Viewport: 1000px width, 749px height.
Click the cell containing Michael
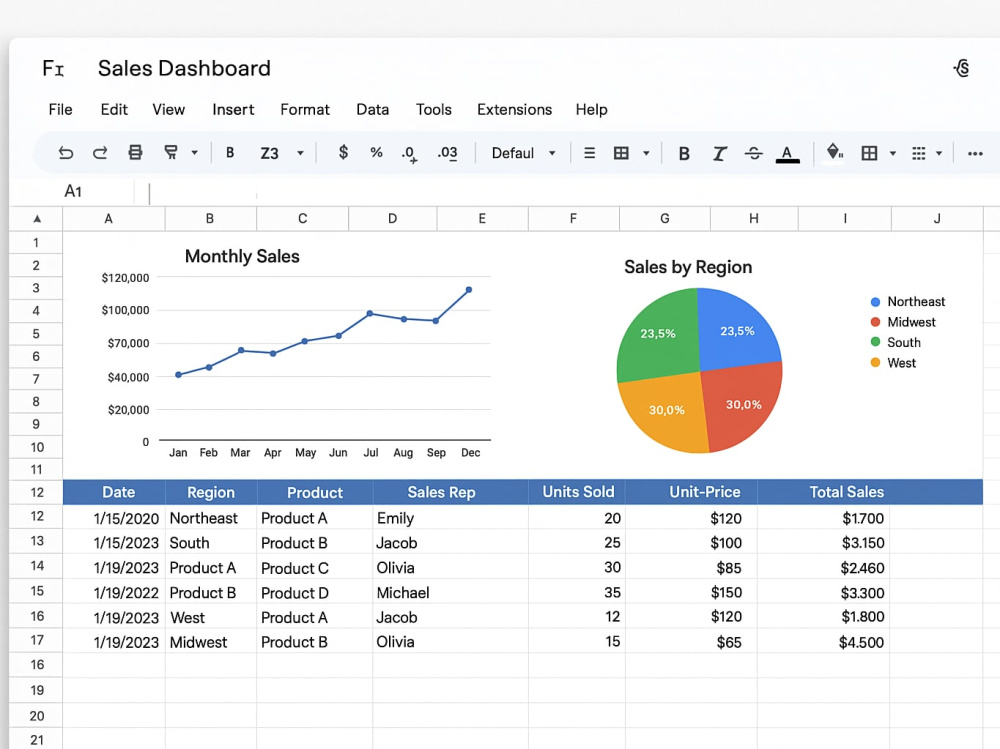(451, 593)
